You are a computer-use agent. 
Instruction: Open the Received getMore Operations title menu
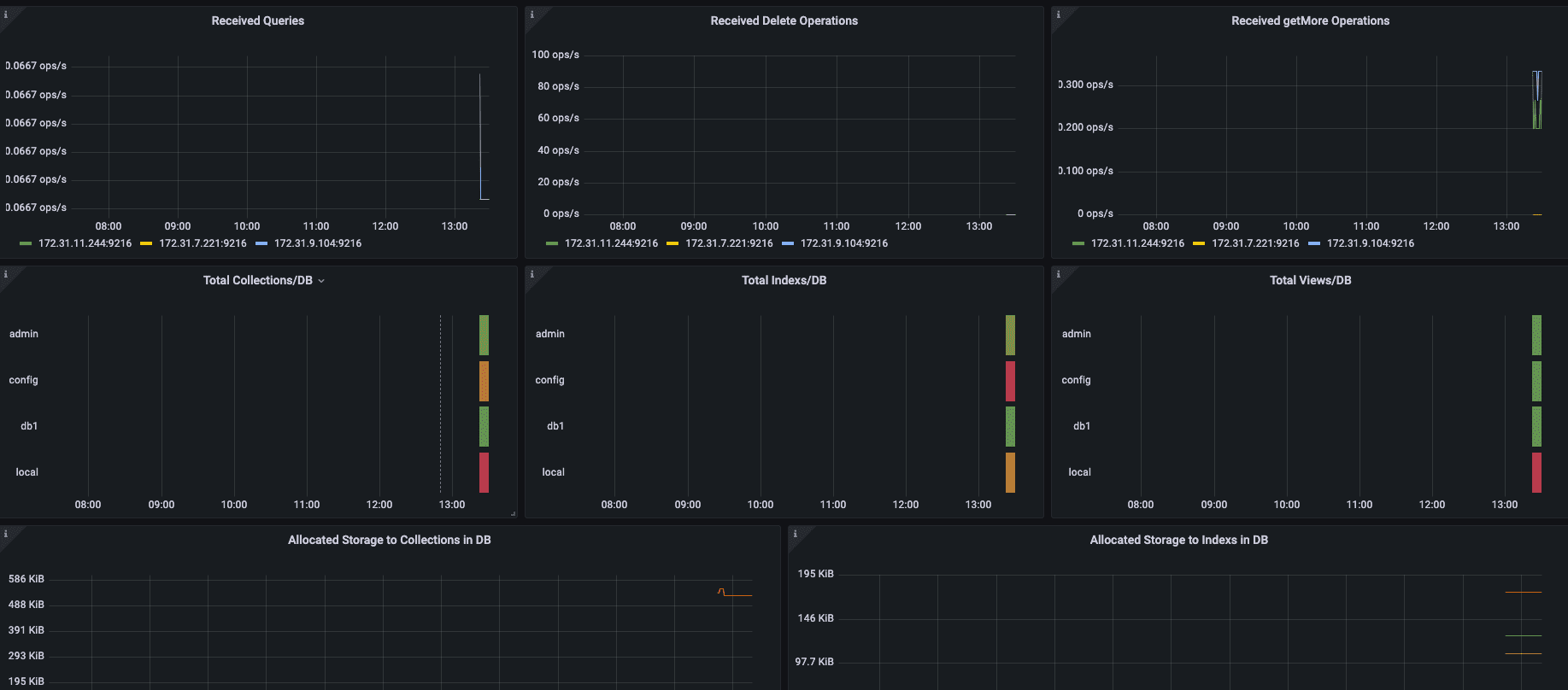(x=1310, y=20)
